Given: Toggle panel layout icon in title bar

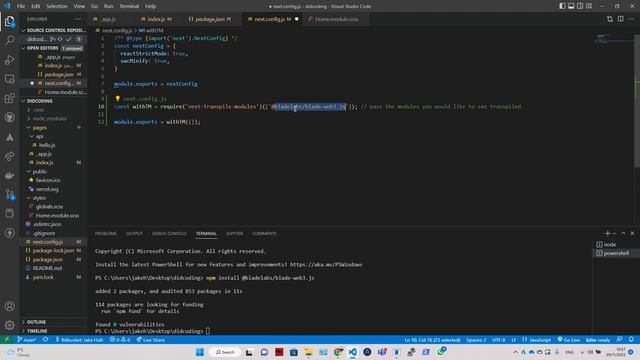Looking at the screenshot, I should click(x=571, y=6).
